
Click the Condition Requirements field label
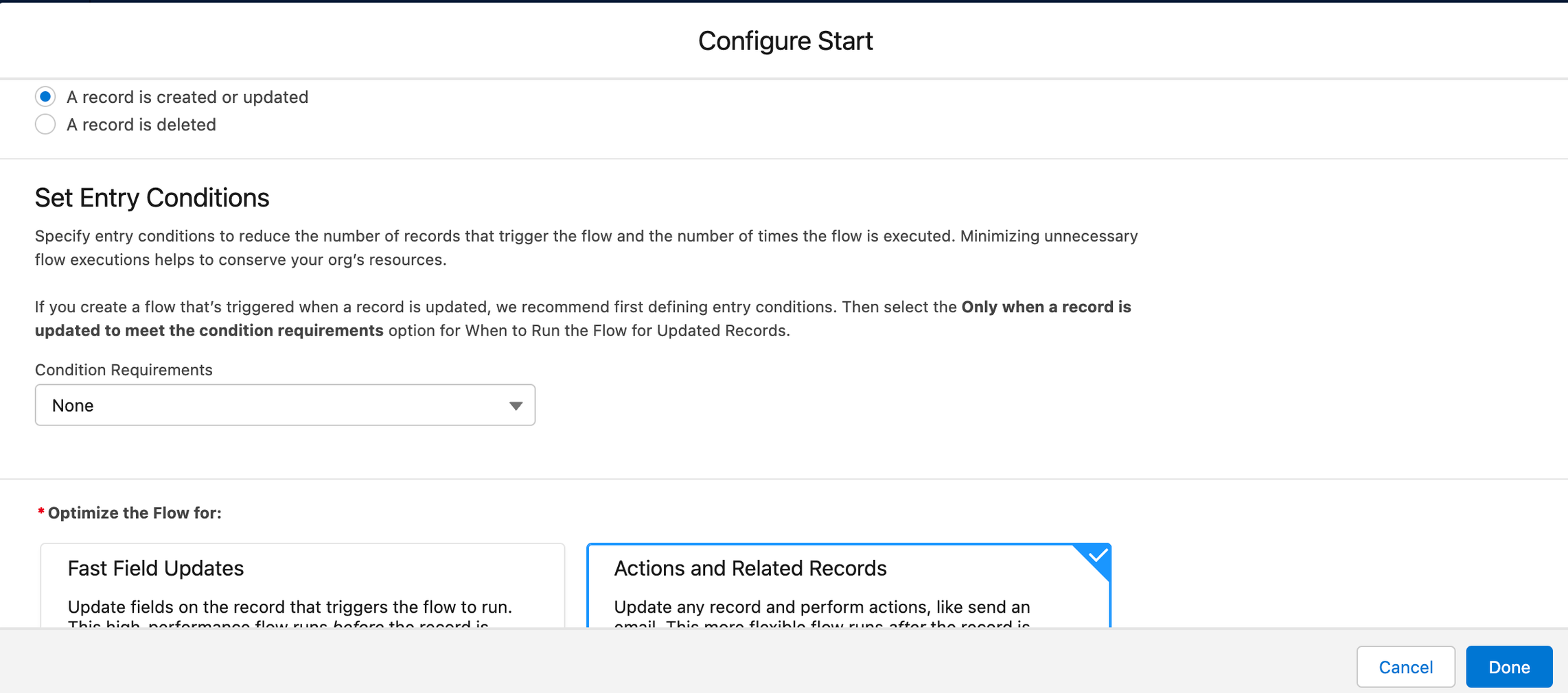[124, 370]
